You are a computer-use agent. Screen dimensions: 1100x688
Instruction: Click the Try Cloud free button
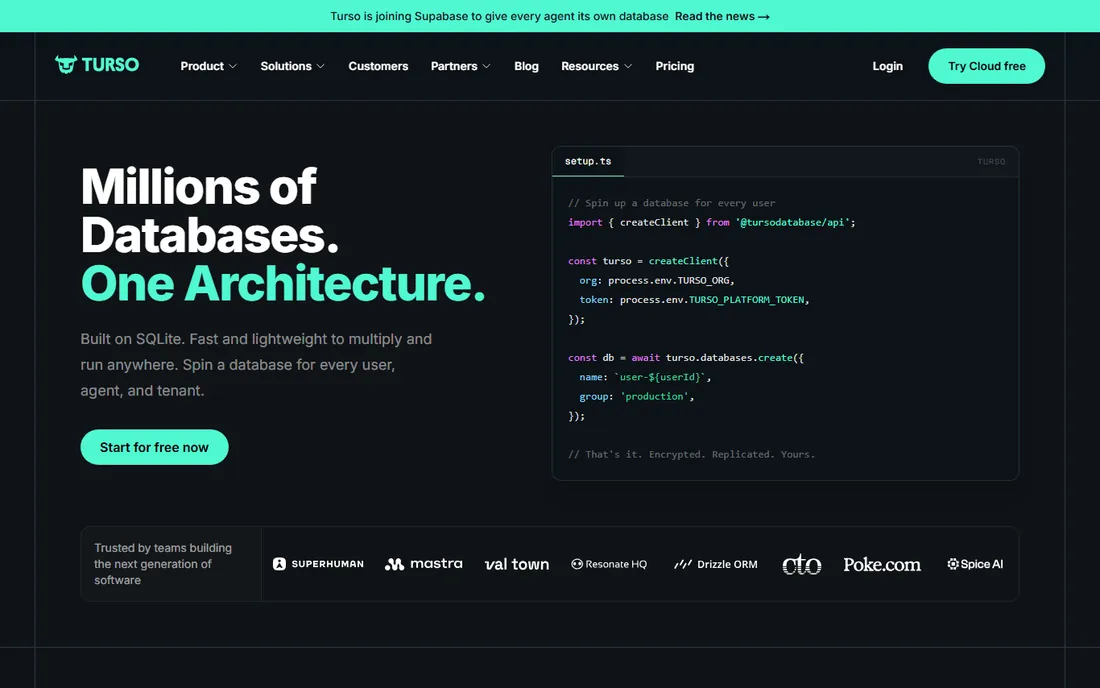coord(986,66)
